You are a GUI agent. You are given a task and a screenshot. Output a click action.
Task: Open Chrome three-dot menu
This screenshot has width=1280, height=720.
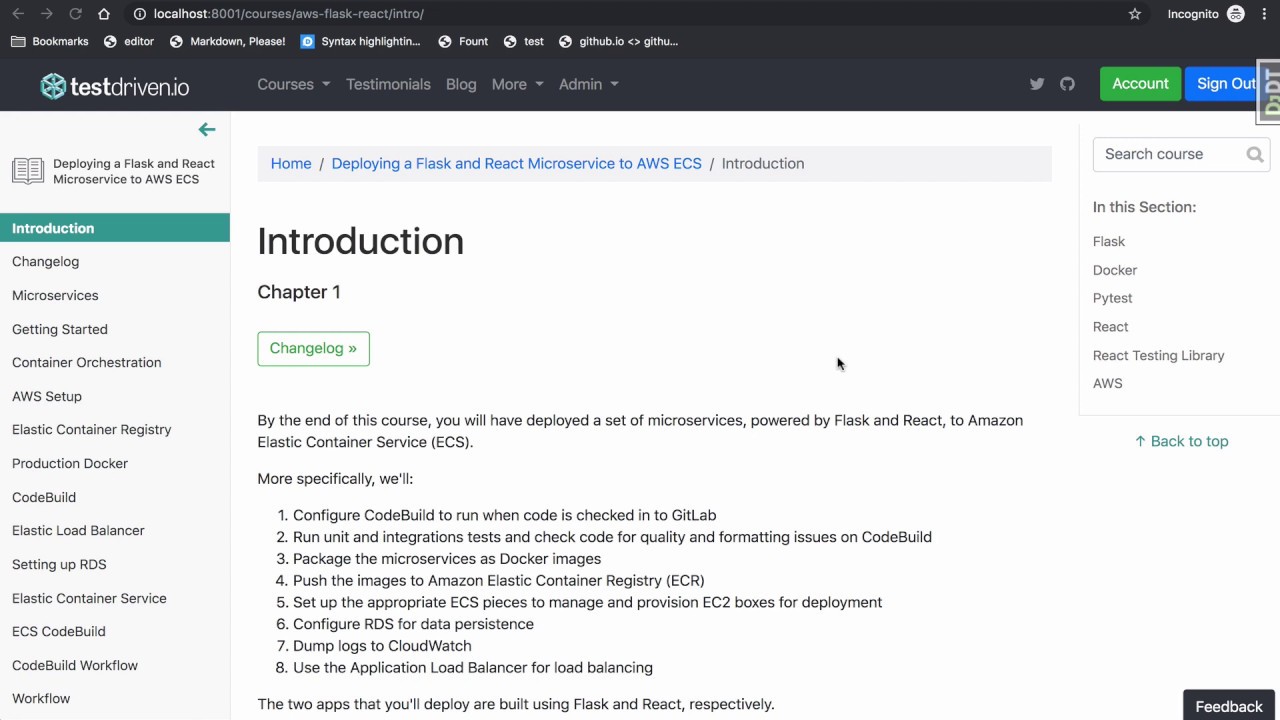click(1264, 14)
